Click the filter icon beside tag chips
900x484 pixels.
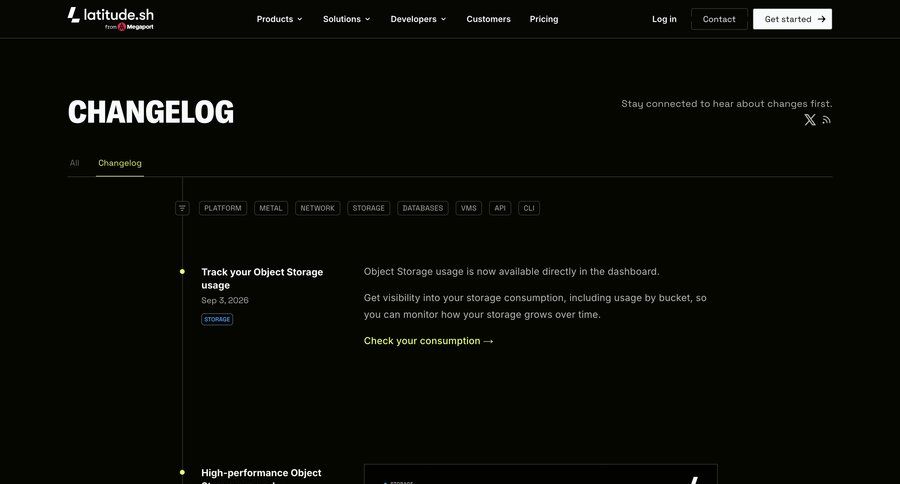click(182, 208)
